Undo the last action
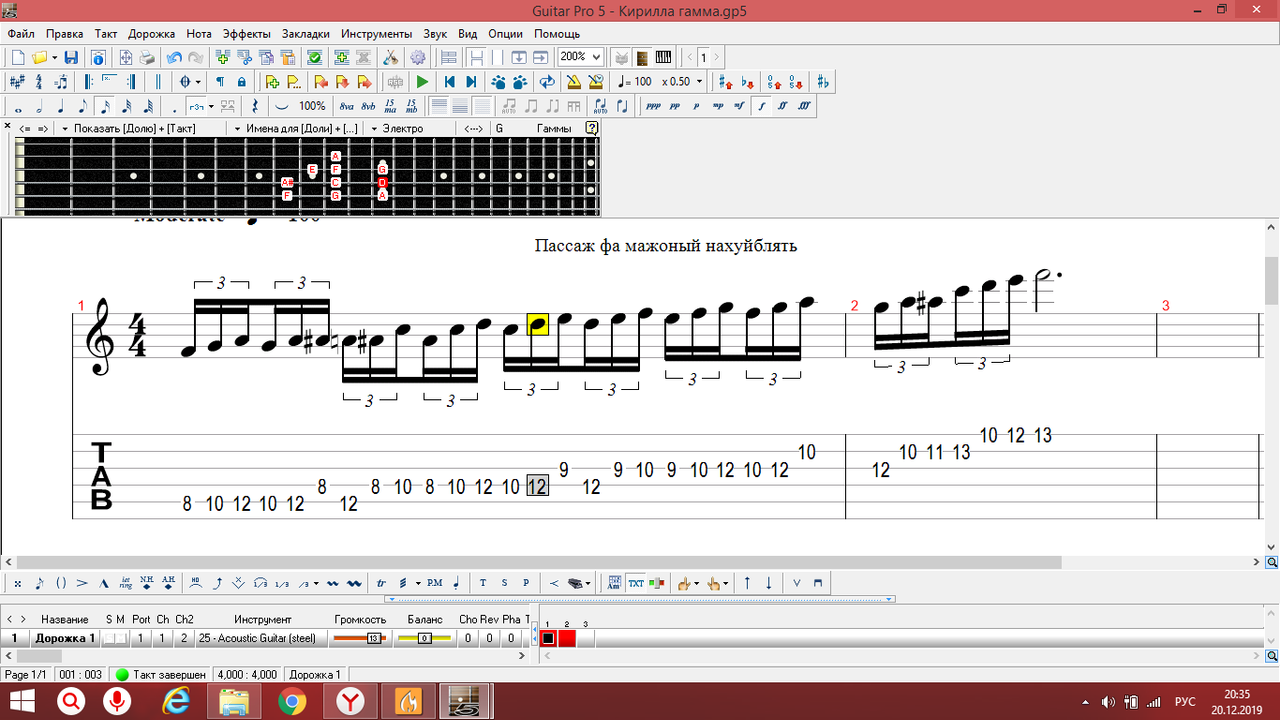The width and height of the screenshot is (1280, 720). (x=174, y=57)
